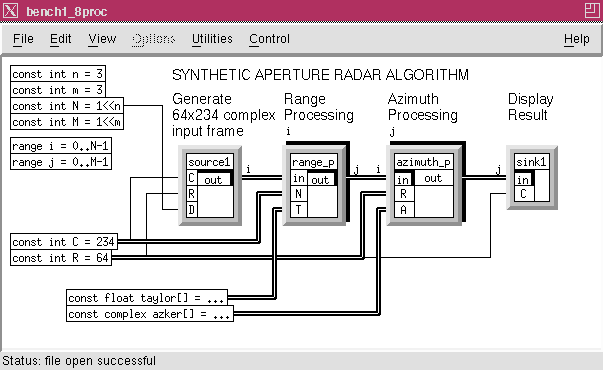Open the Control menu
This screenshot has height=370, width=603.
coord(269,39)
